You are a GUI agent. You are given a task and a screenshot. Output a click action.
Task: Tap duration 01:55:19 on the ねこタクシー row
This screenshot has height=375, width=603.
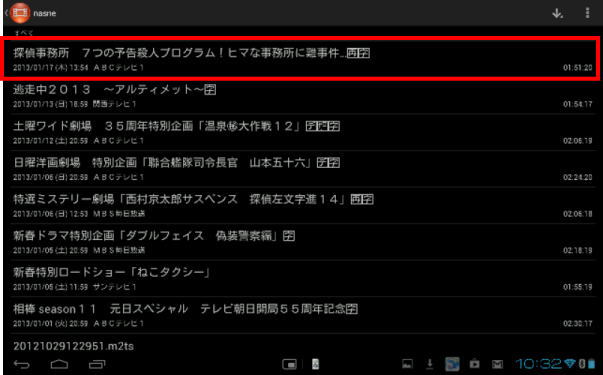[578, 287]
